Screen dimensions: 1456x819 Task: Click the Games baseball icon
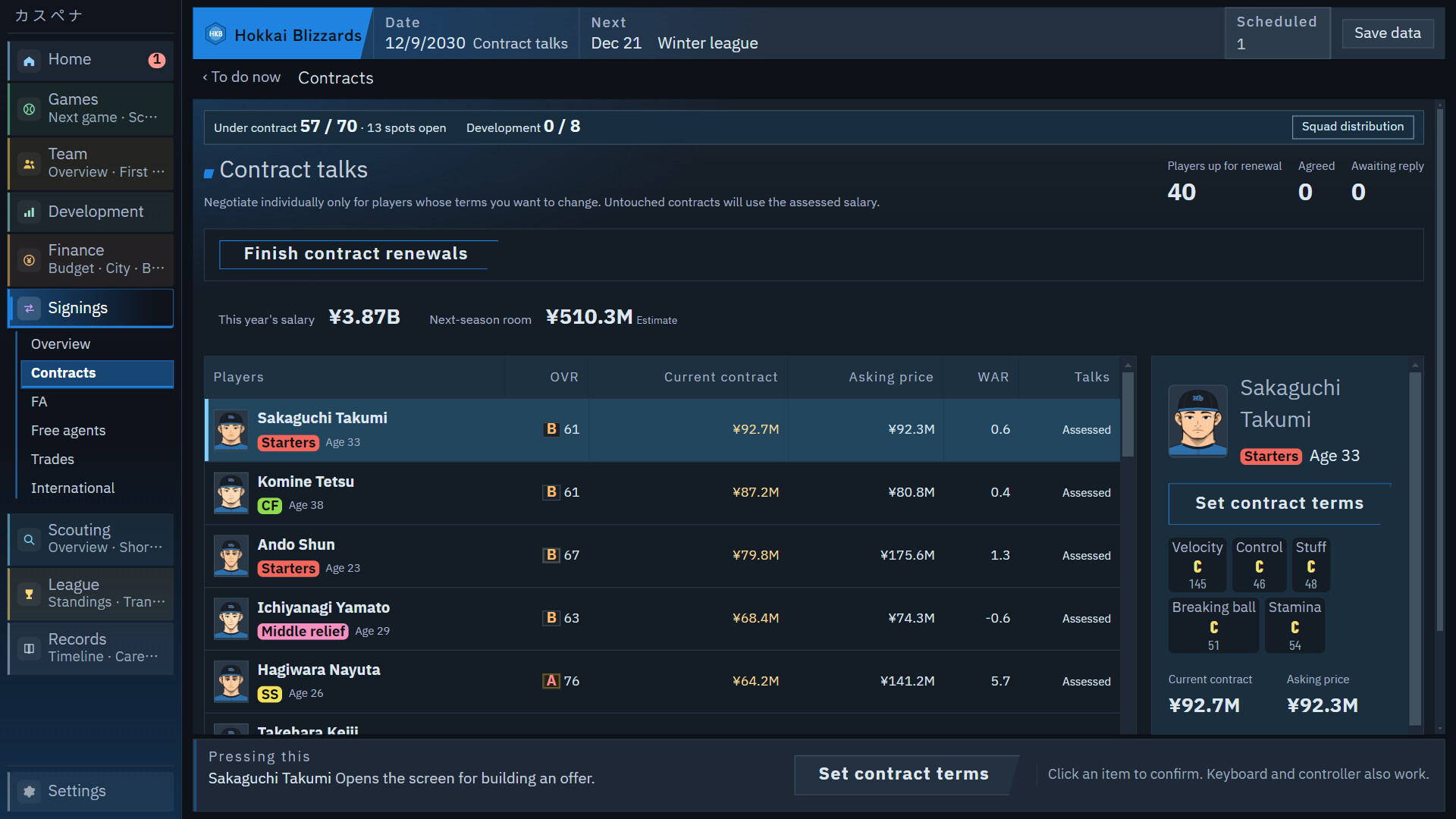tap(29, 109)
